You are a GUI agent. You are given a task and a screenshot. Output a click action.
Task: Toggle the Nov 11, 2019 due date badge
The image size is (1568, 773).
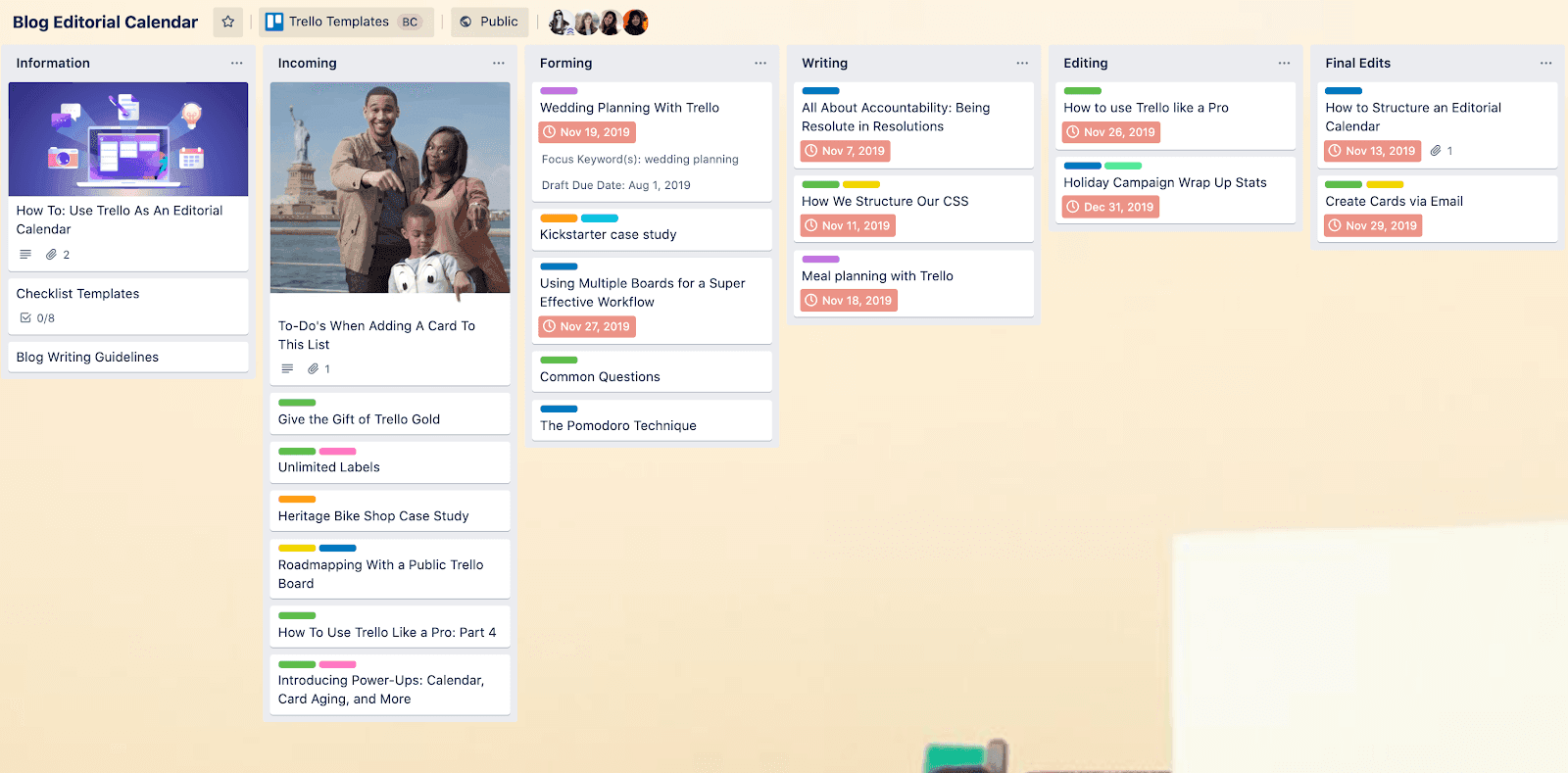point(849,225)
